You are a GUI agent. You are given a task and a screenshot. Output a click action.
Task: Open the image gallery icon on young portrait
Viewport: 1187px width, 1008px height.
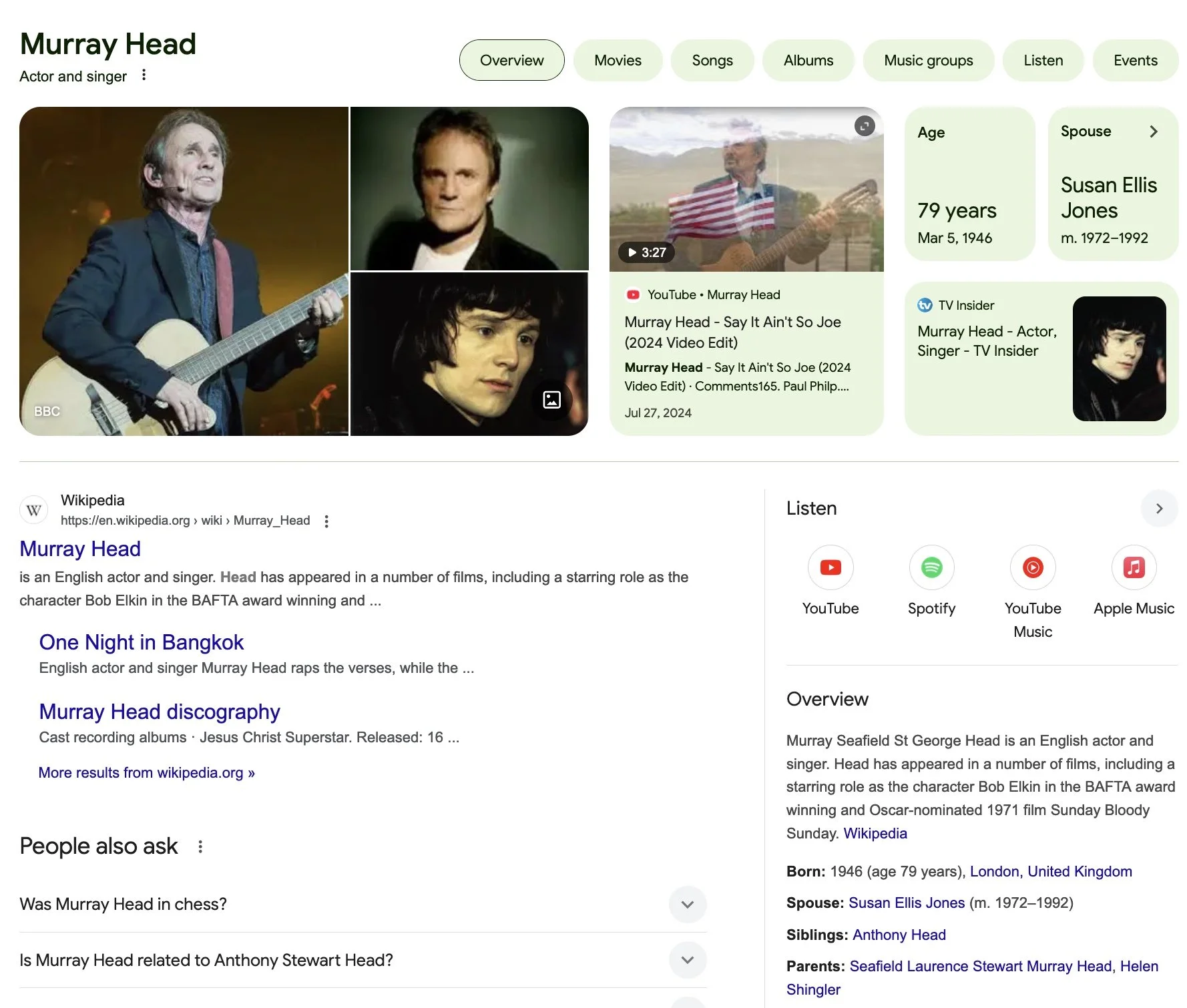pos(551,400)
